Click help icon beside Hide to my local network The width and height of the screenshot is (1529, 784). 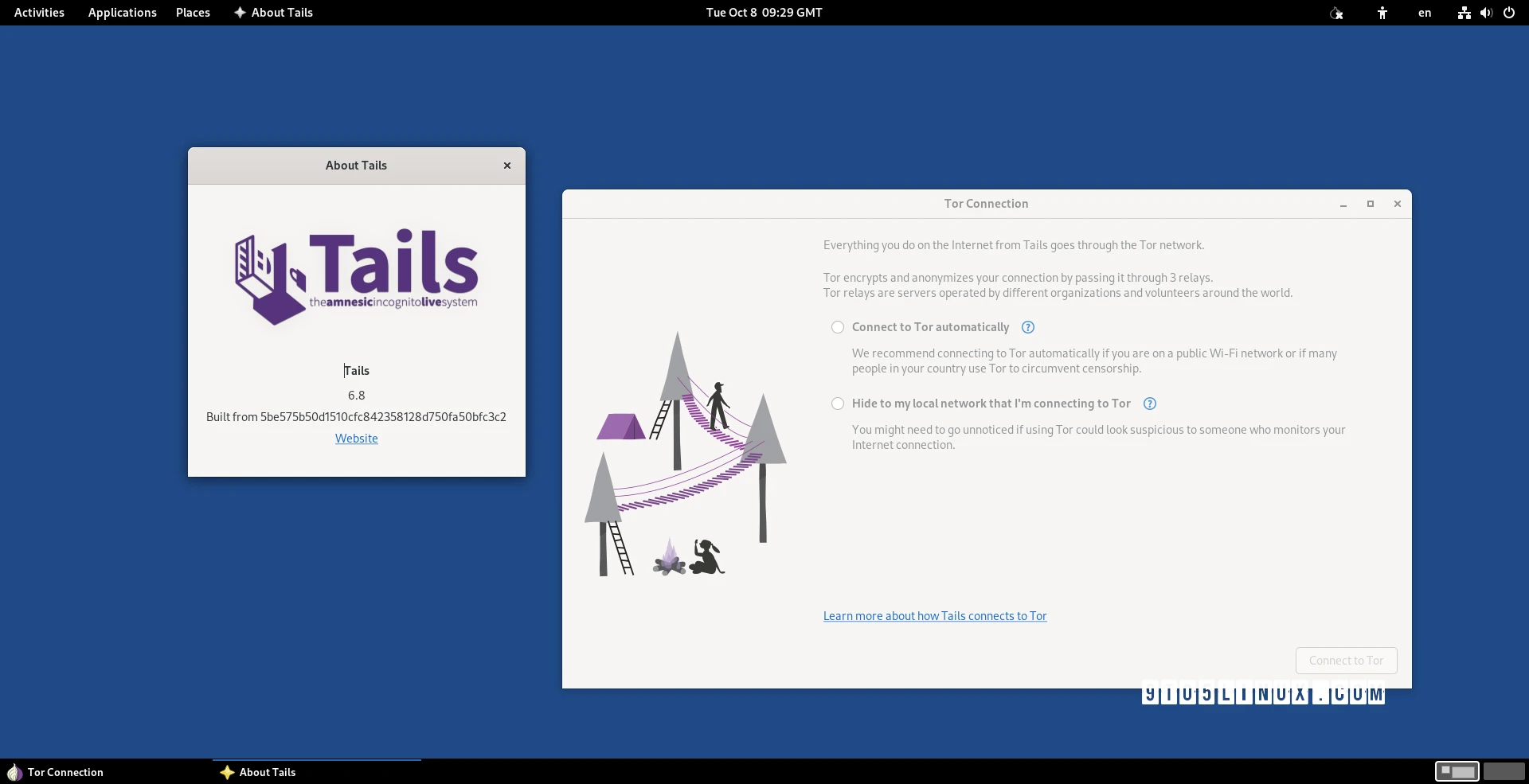1150,404
